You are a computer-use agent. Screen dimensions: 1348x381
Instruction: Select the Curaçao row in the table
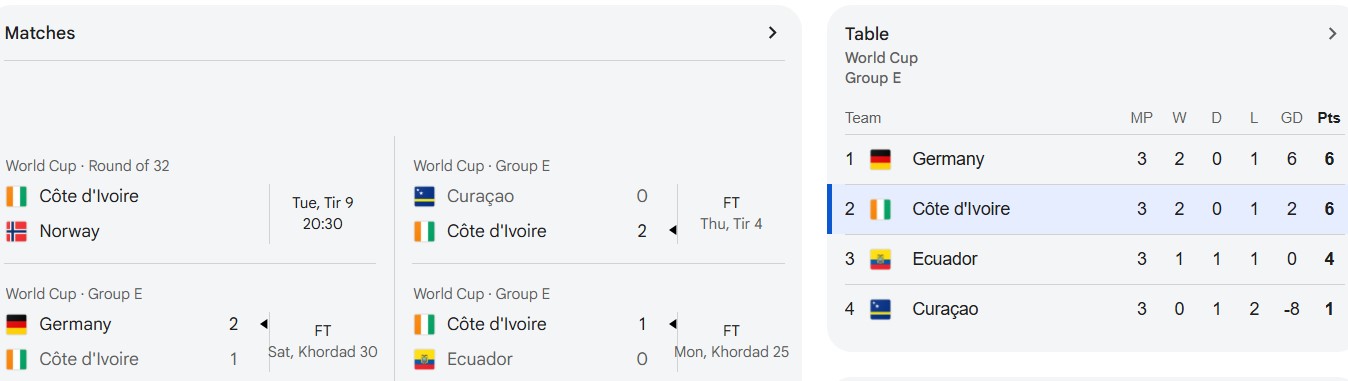1092,309
